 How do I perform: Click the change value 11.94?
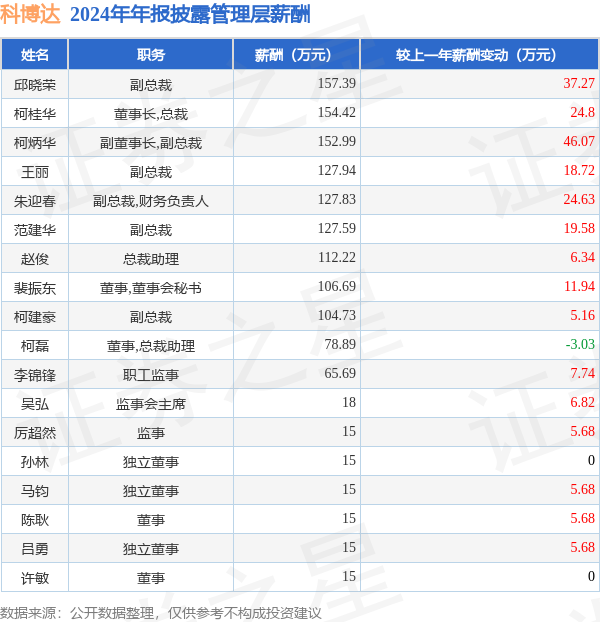tap(579, 286)
